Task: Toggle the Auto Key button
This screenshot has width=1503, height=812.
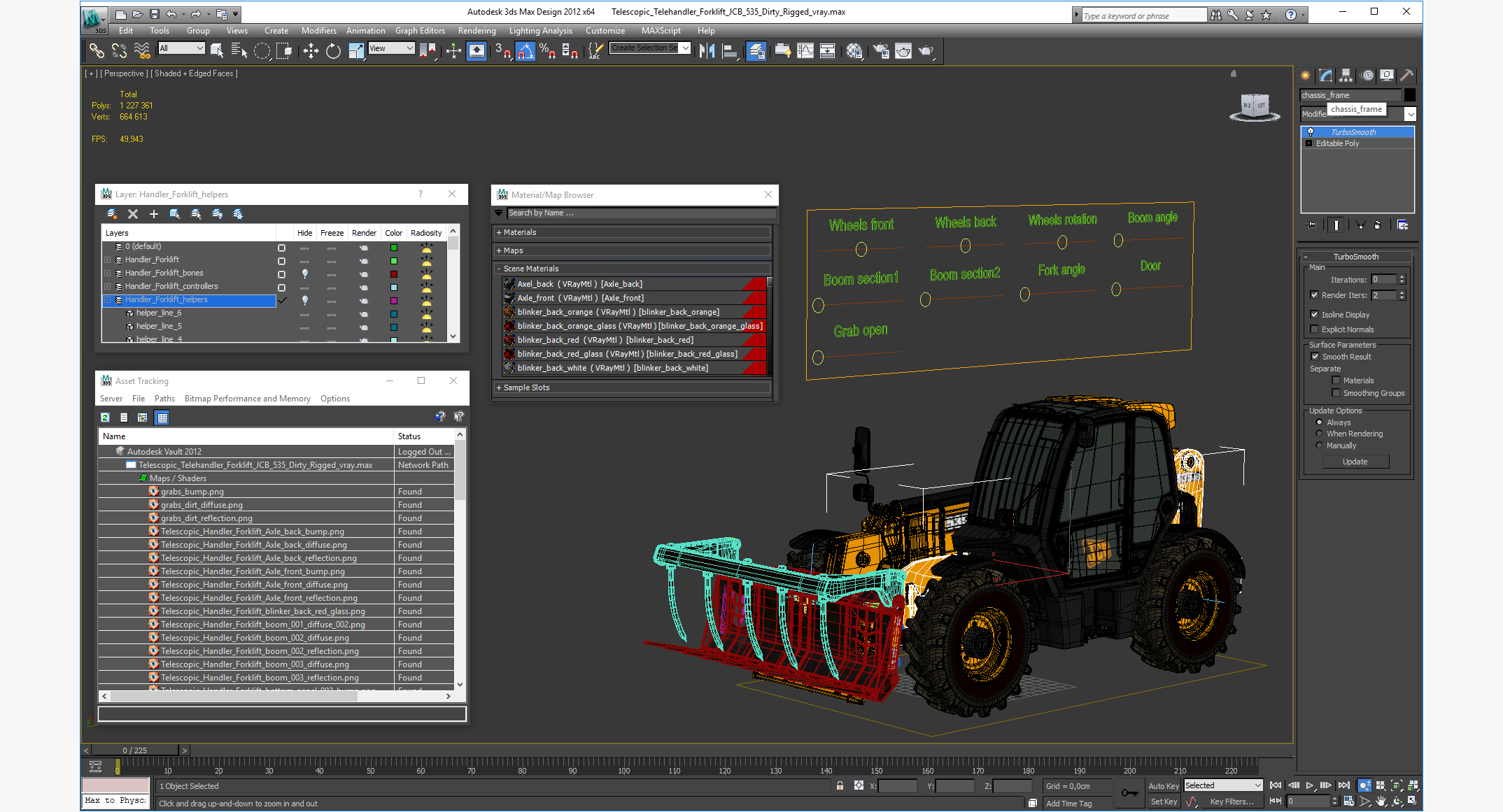Action: (x=1164, y=786)
